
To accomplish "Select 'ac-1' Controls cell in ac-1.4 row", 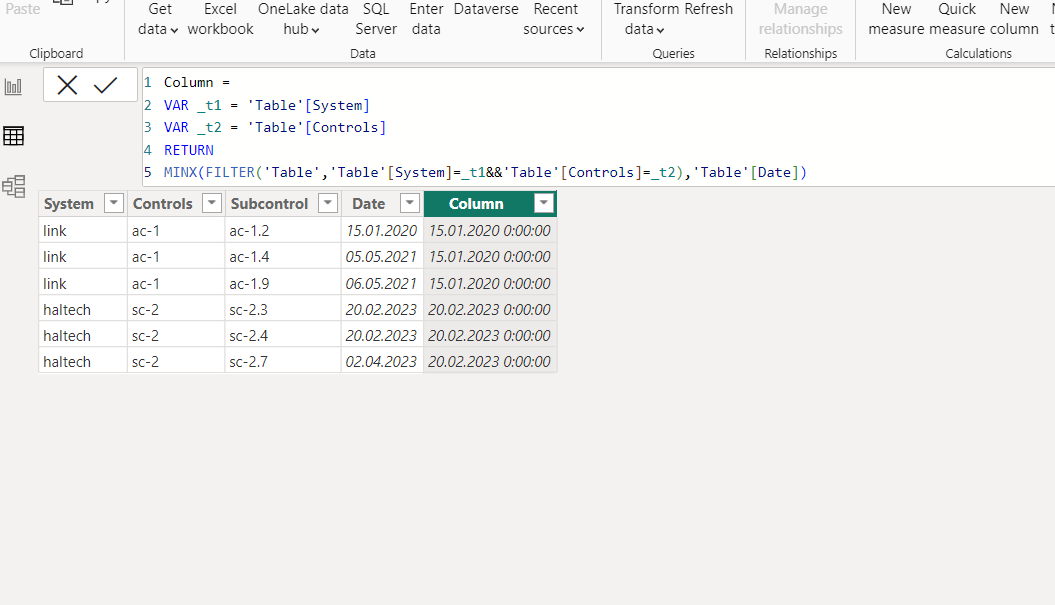I will [176, 256].
